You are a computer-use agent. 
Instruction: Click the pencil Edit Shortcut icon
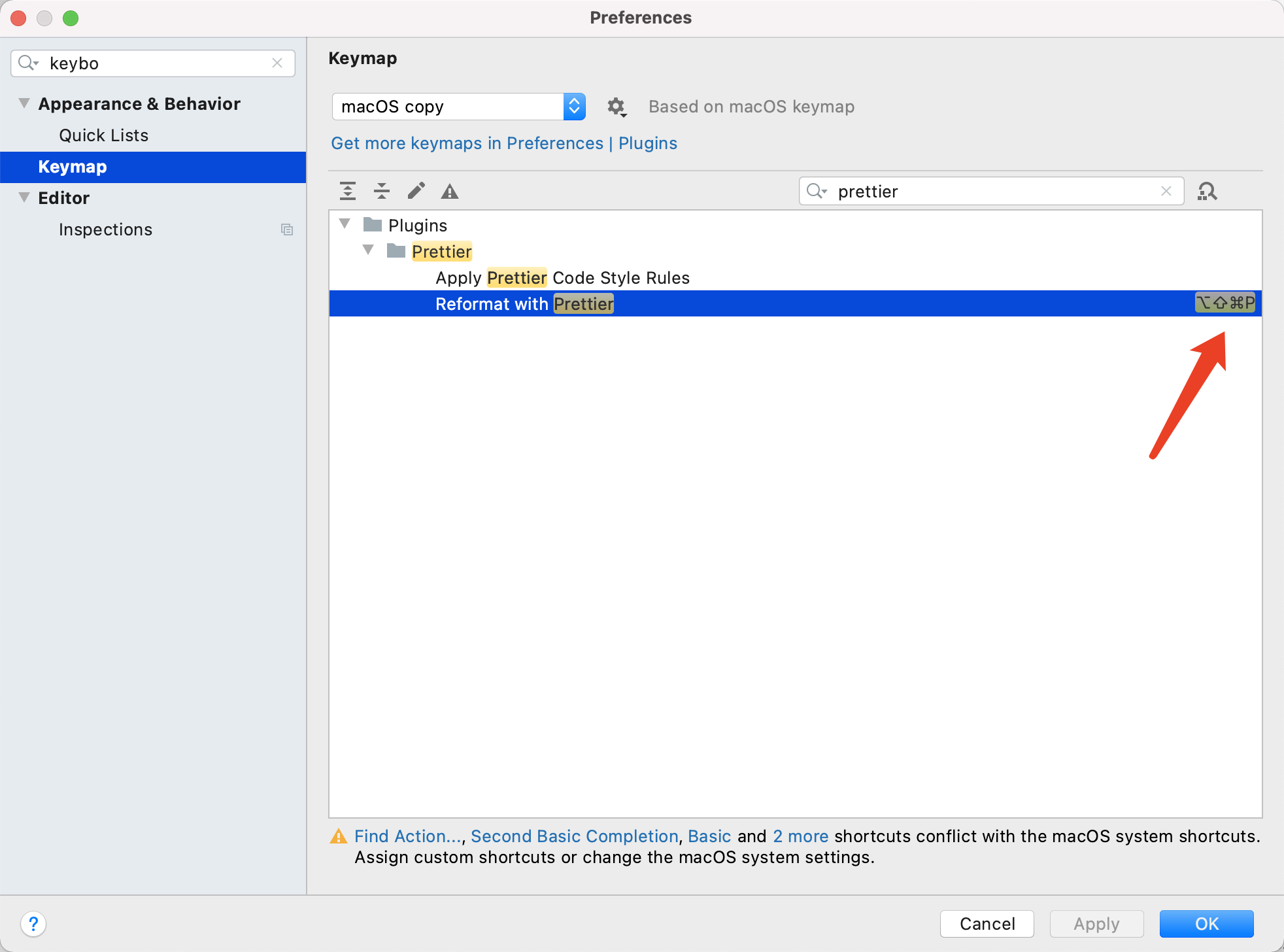click(416, 191)
